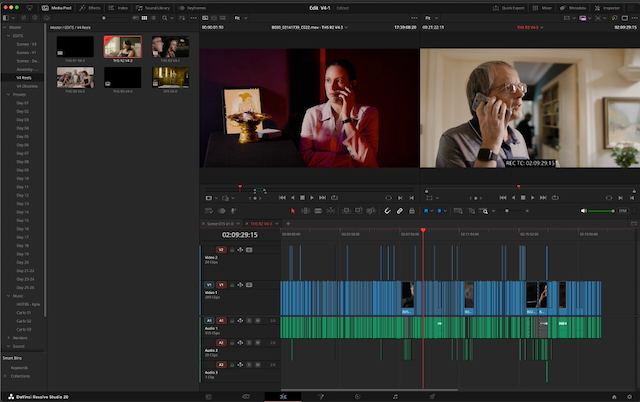This screenshot has width=640, height=402.
Task: Open the Media Pool panel
Action: point(57,8)
